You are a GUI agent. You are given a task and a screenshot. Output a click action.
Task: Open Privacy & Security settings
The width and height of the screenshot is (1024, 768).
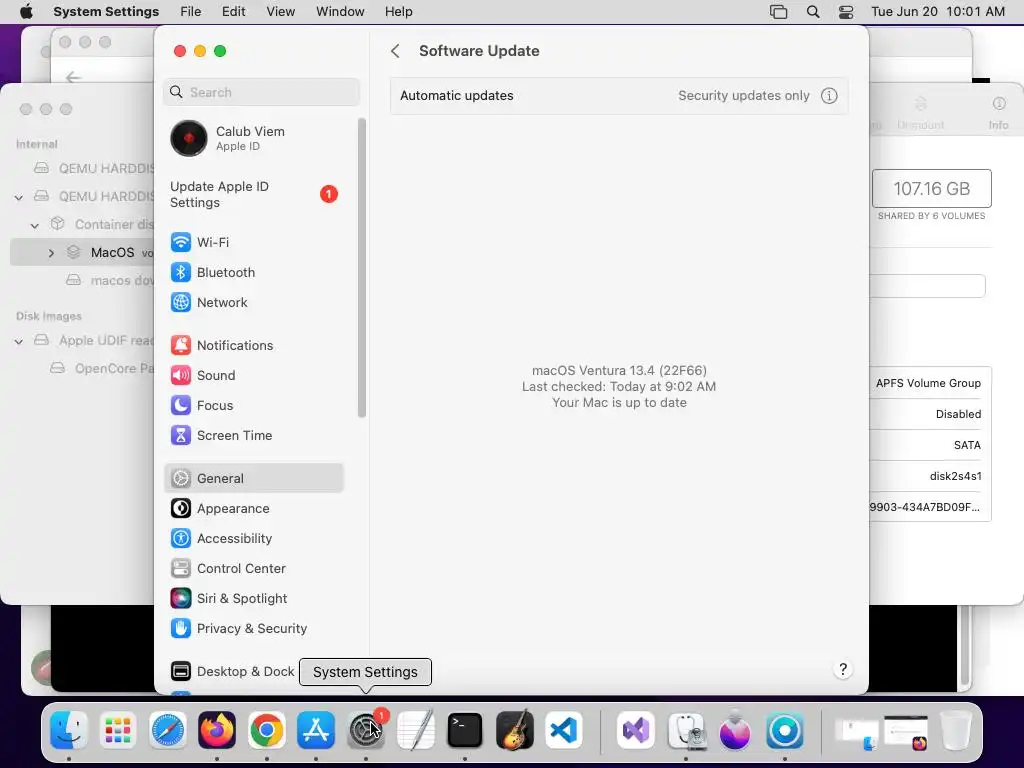[255, 629]
